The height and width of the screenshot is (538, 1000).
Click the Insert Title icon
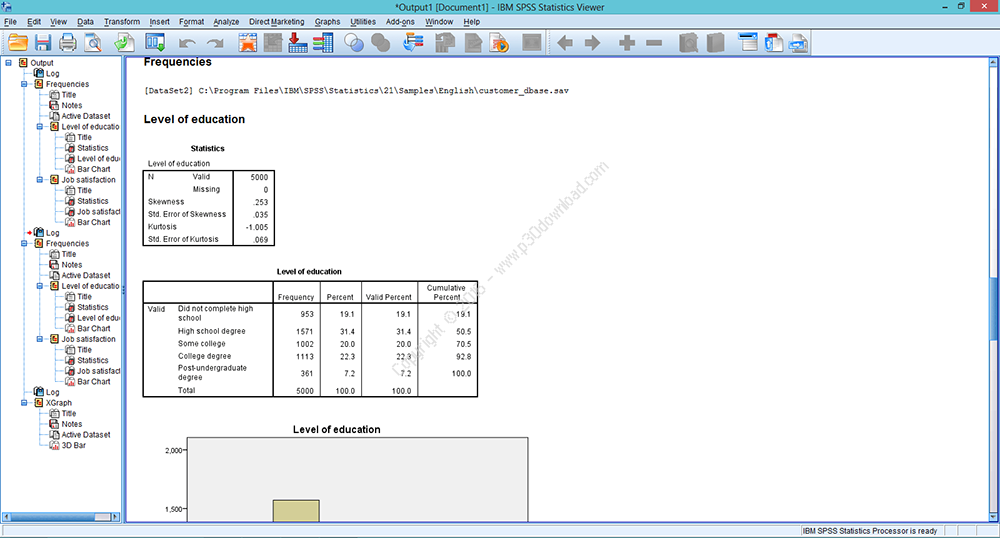pyautogui.click(x=773, y=43)
